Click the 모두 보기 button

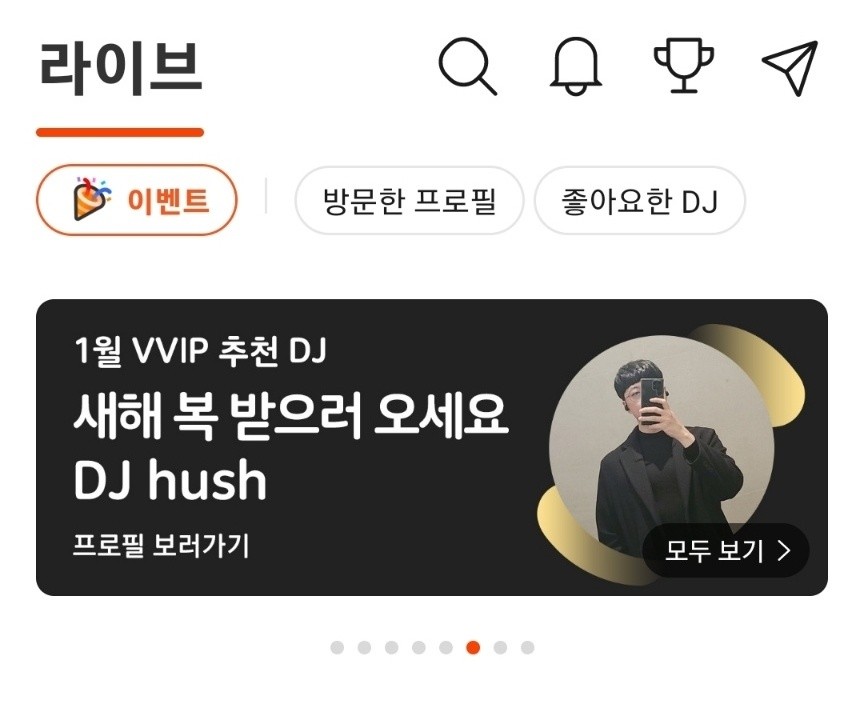click(x=726, y=550)
